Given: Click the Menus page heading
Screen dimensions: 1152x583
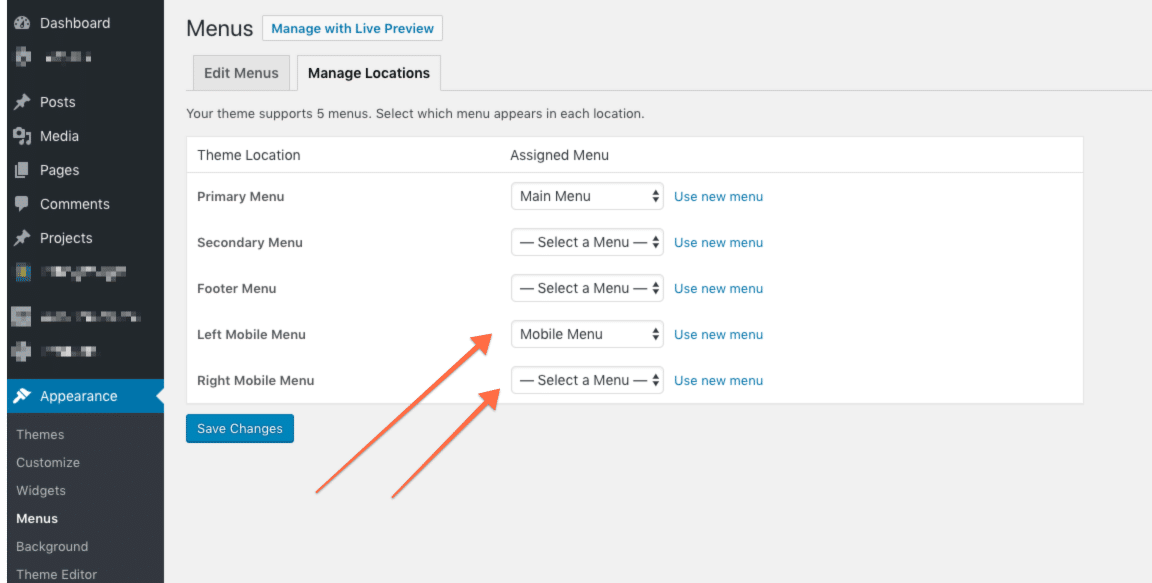Looking at the screenshot, I should click(x=220, y=28).
